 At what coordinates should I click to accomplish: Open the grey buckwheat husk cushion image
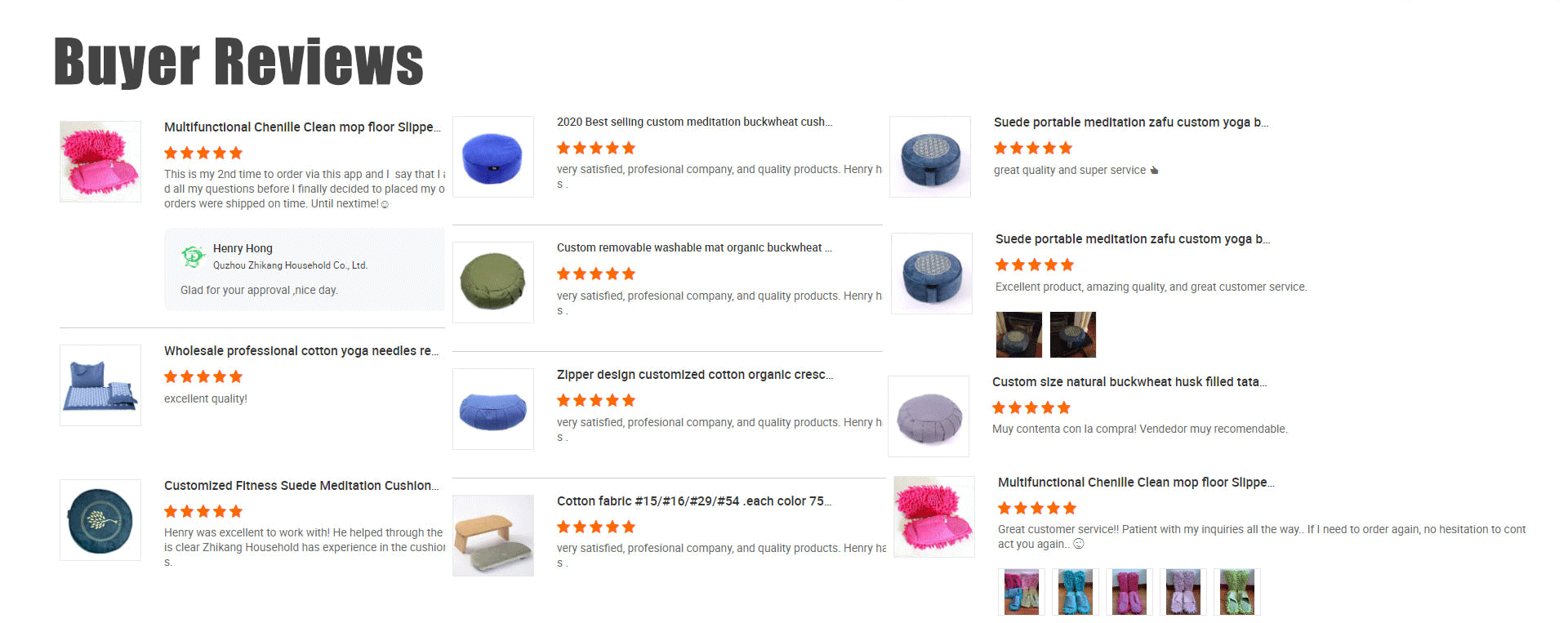coord(929,416)
